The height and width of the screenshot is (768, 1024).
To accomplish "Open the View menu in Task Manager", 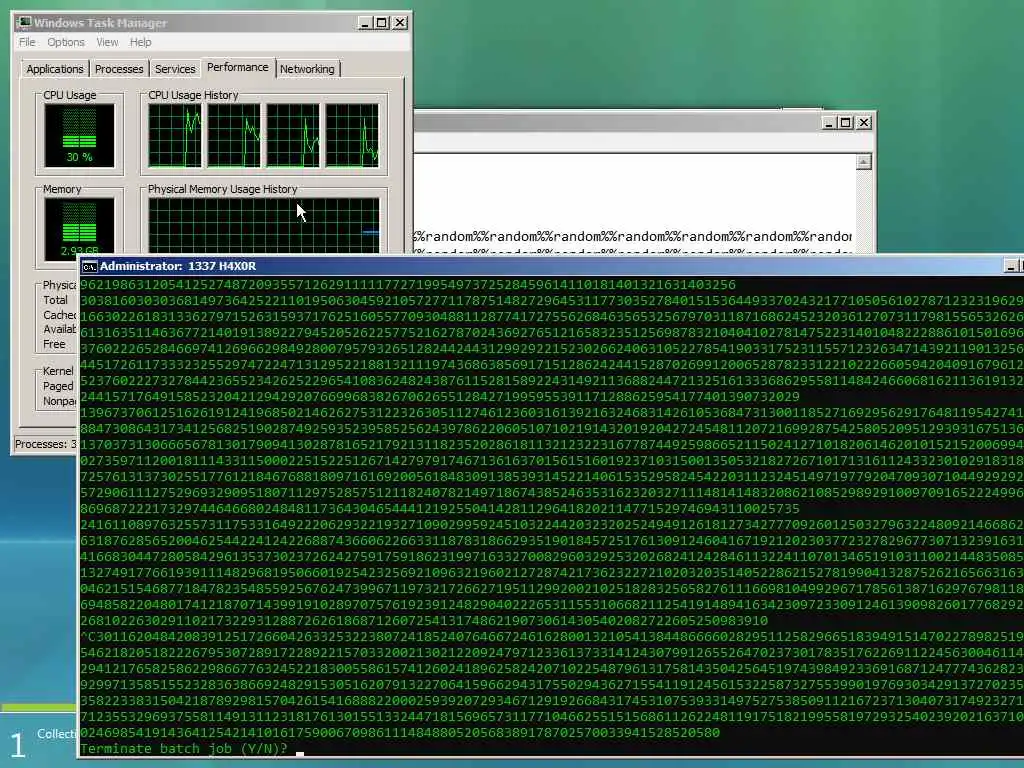I will click(107, 42).
